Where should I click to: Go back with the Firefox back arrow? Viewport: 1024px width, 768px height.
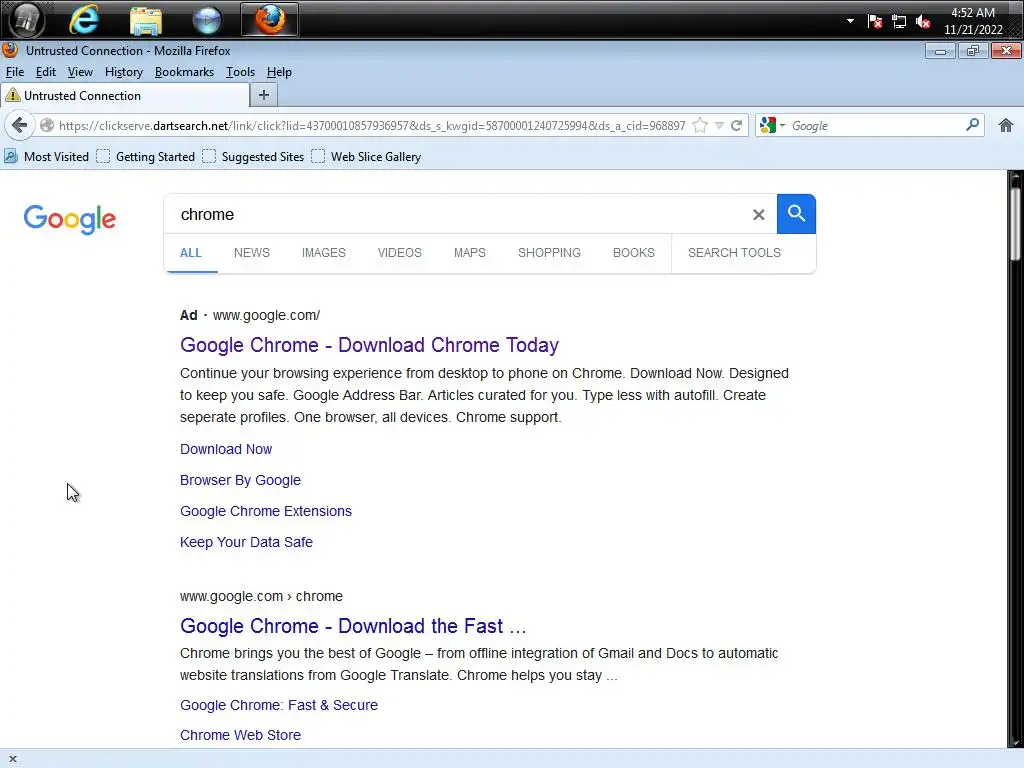(20, 125)
